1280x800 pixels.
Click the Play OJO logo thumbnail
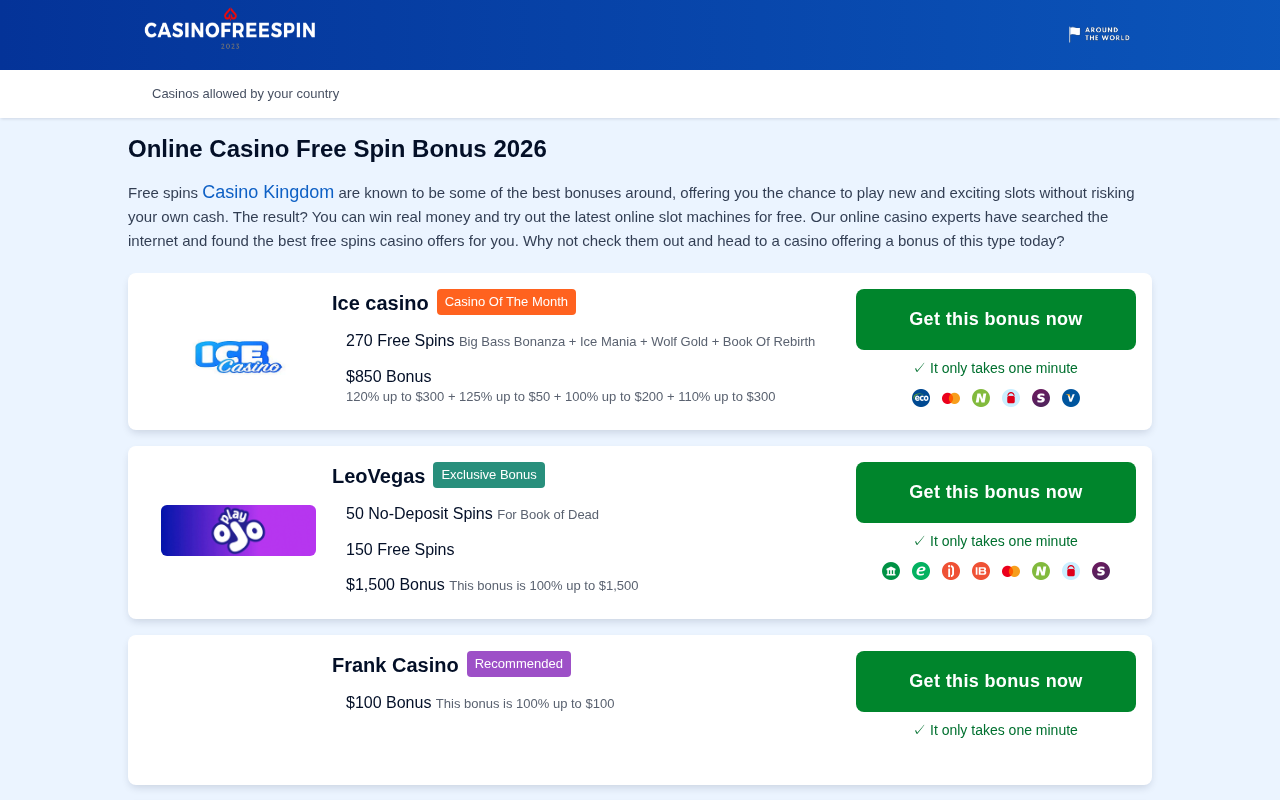pos(238,531)
